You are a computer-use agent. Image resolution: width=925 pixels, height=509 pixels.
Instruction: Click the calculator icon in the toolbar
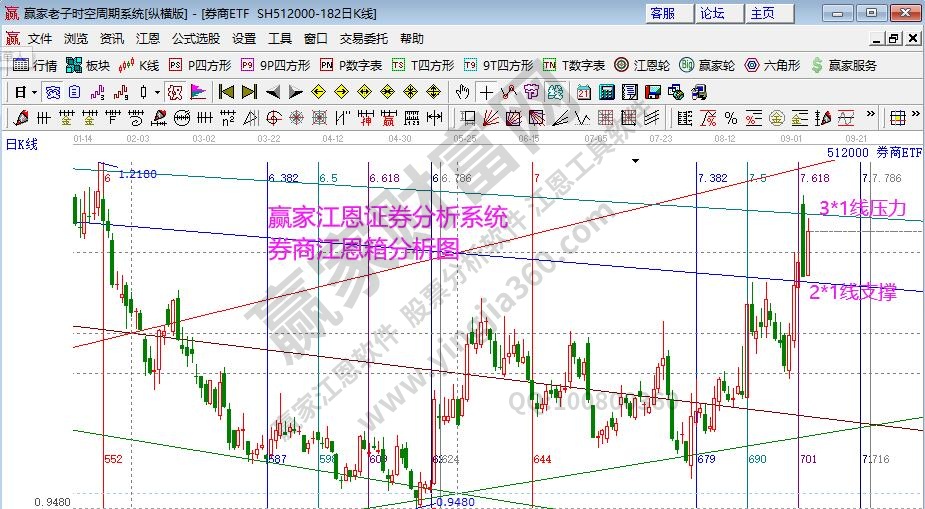coord(606,92)
